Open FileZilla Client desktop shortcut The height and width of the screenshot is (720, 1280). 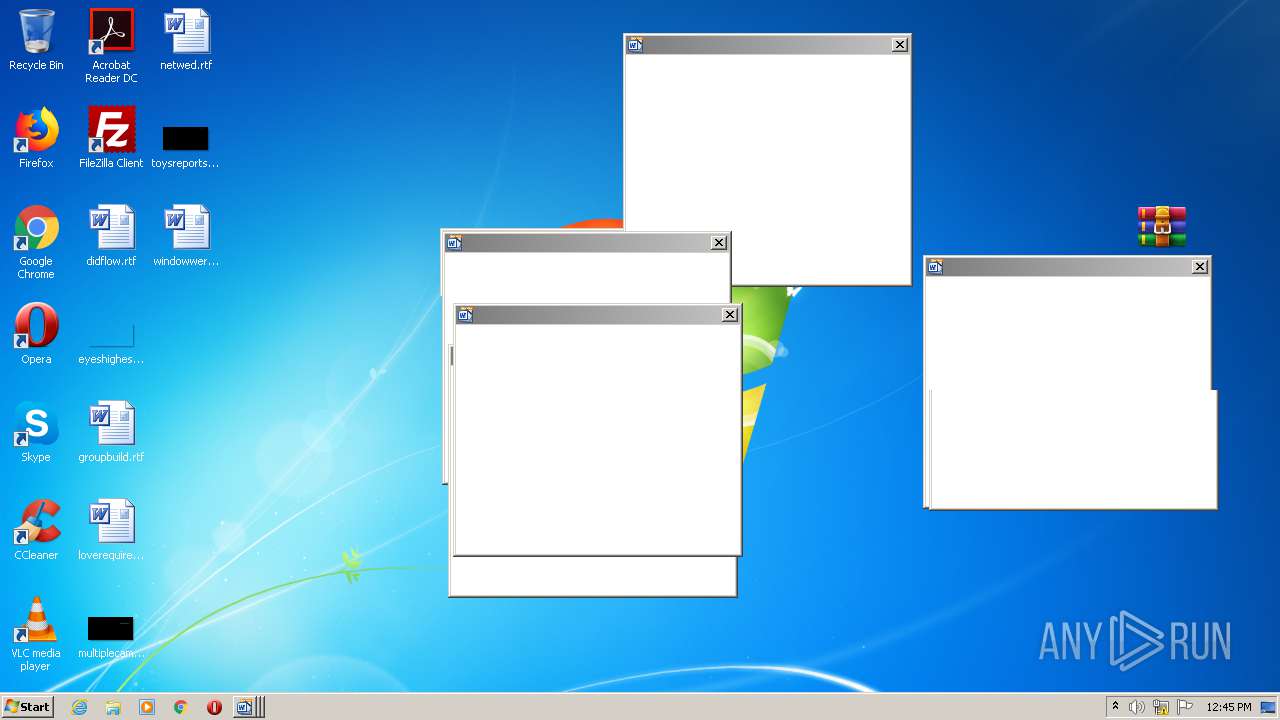pos(111,138)
